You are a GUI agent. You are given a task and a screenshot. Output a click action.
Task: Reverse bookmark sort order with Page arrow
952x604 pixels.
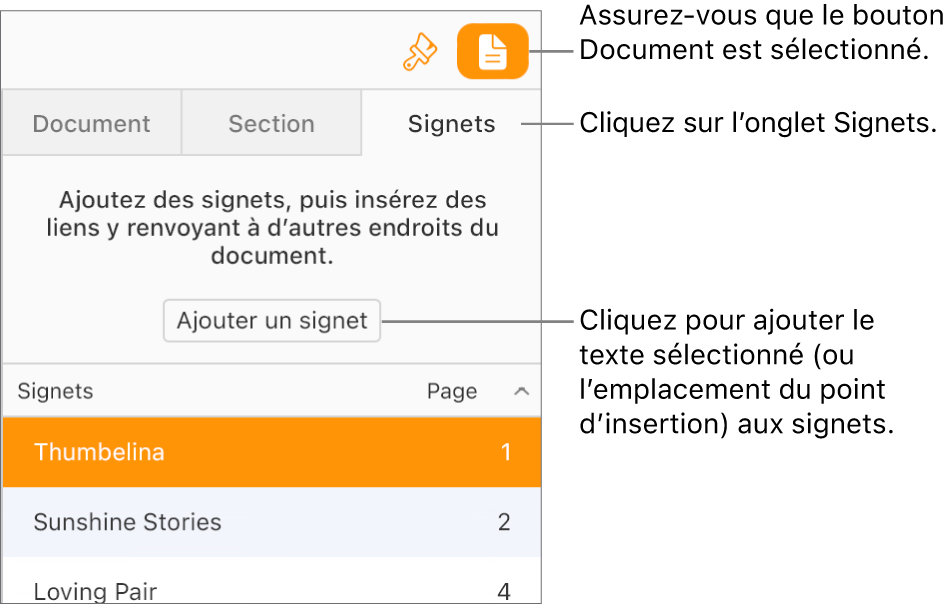click(521, 392)
